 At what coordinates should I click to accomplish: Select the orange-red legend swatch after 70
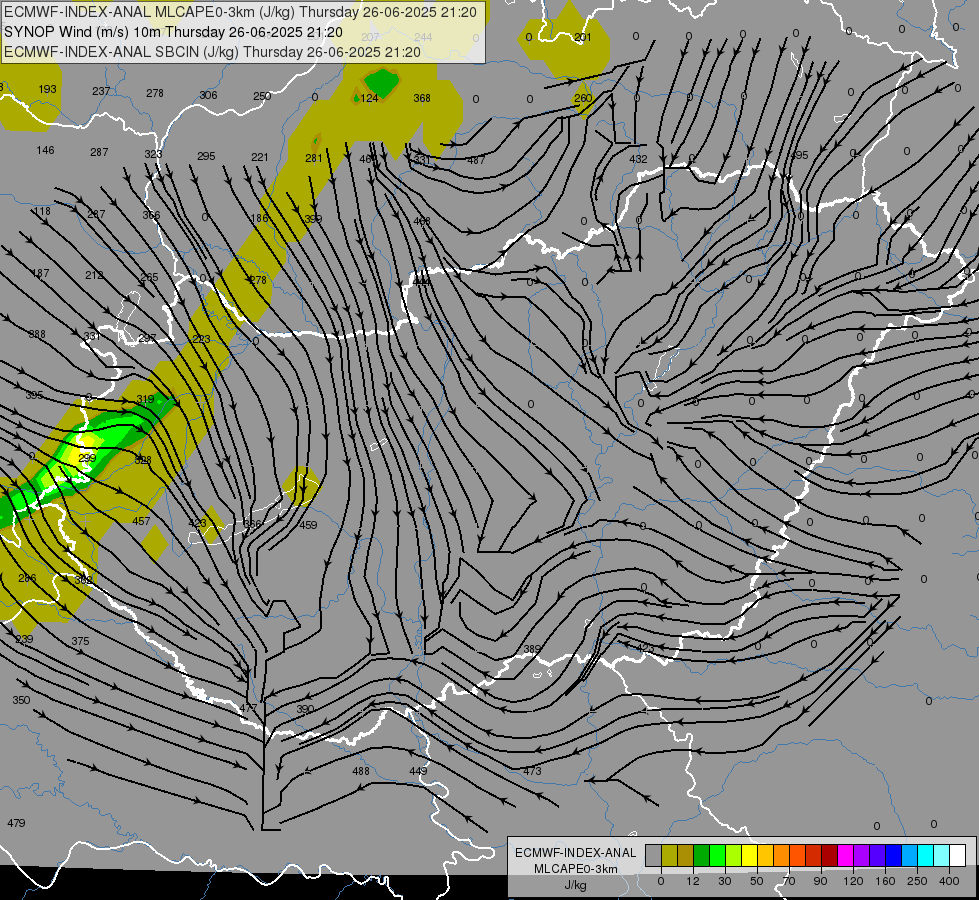(x=797, y=855)
